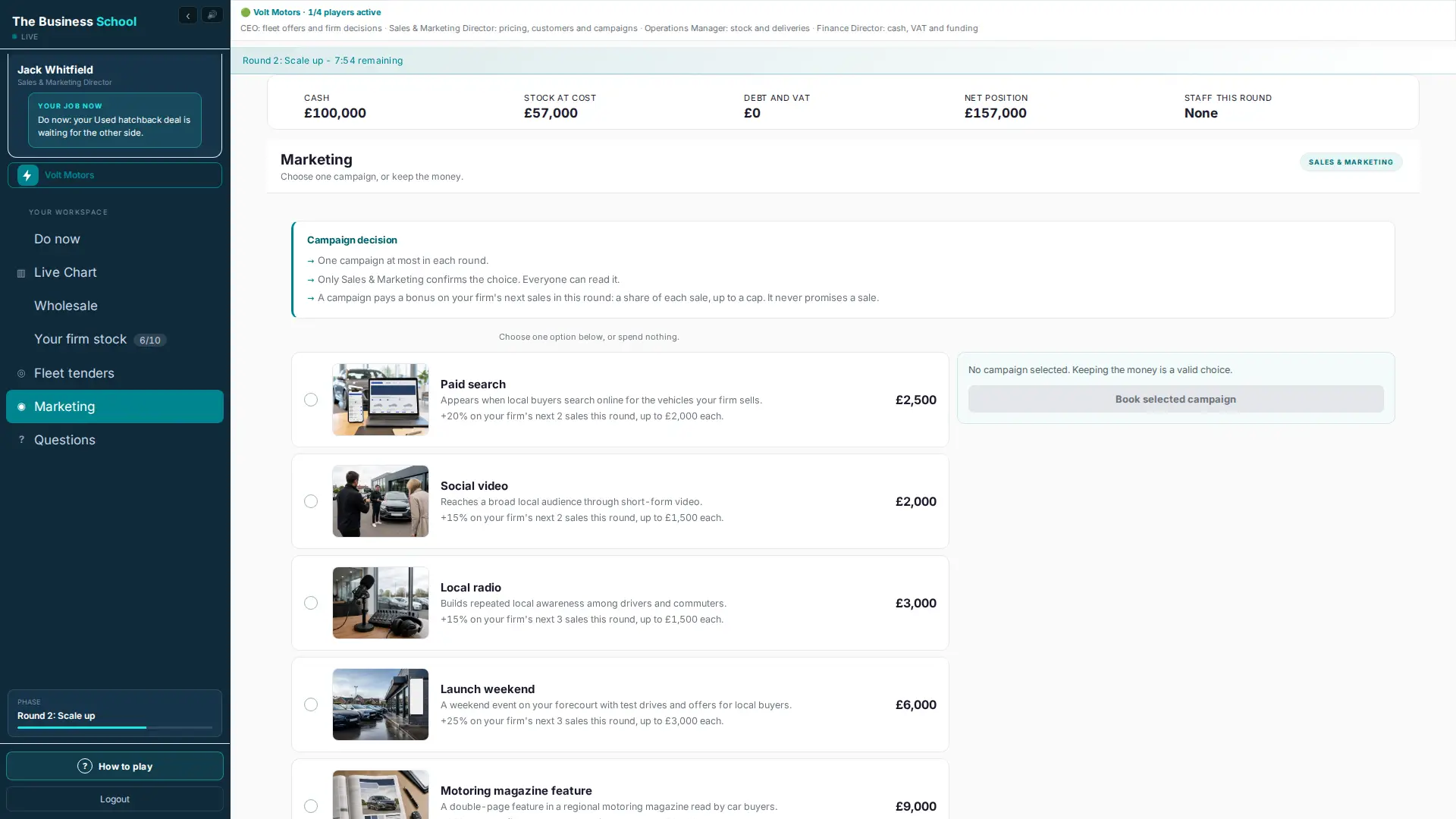Click the Local radio microphone thumbnail
This screenshot has width=1456, height=819.
coord(381,603)
